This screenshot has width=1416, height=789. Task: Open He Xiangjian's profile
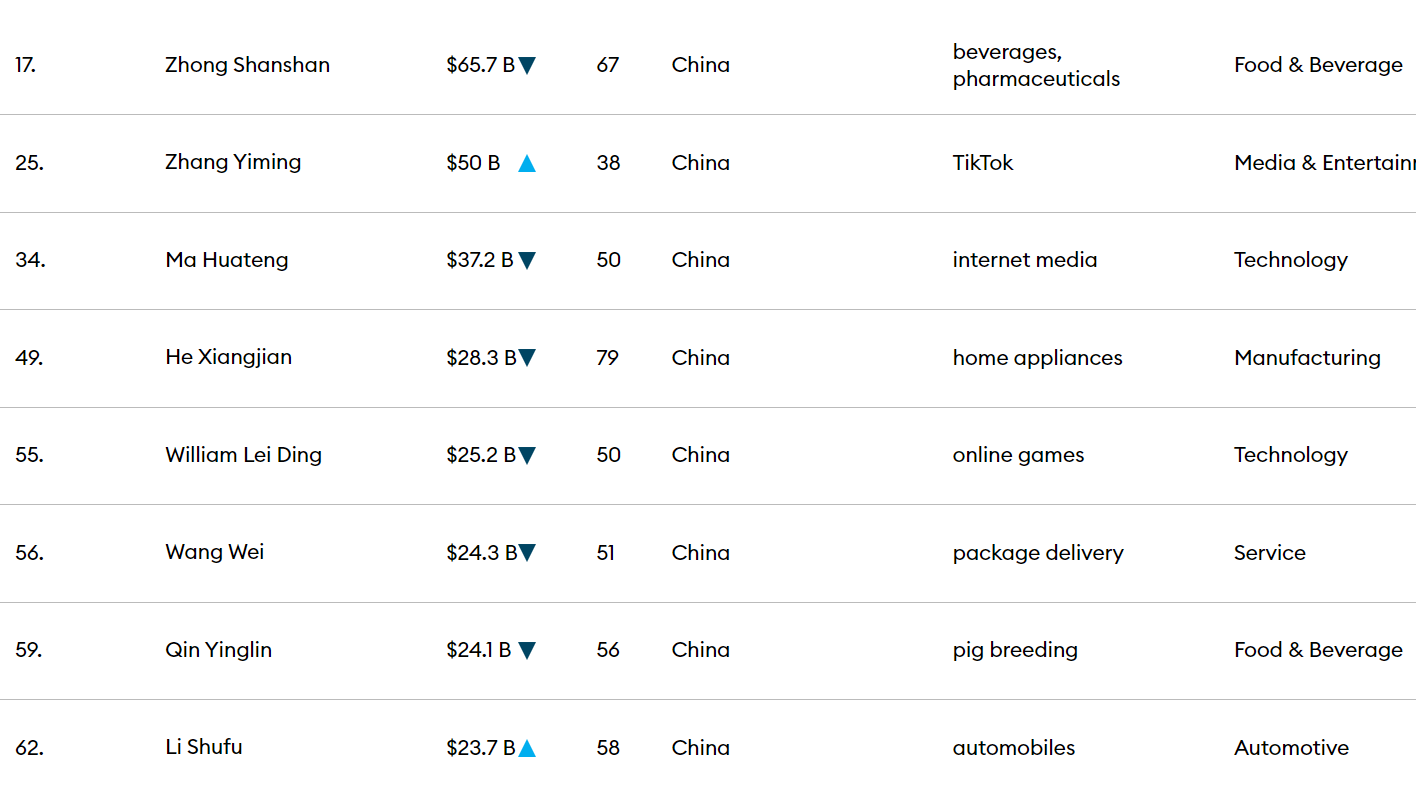[x=229, y=357]
